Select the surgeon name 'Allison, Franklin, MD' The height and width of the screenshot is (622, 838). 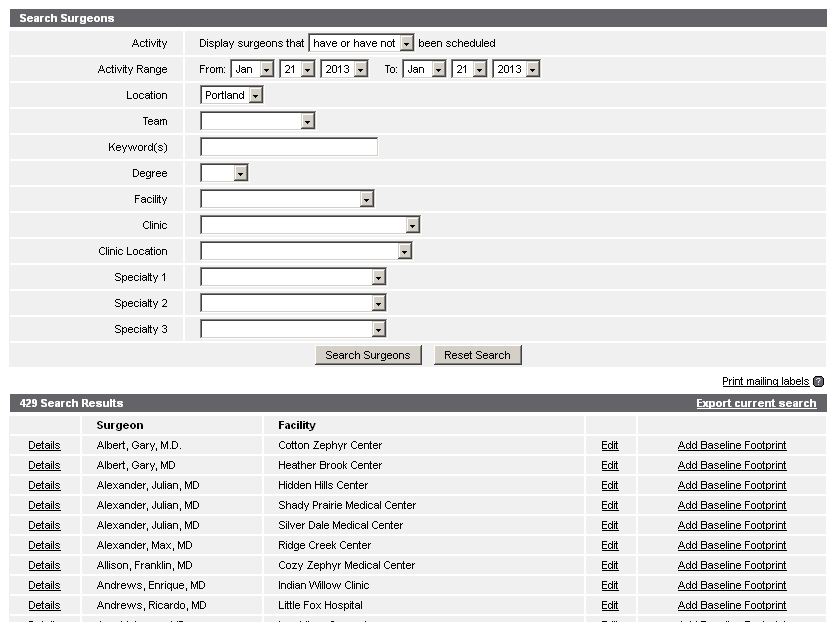pyautogui.click(x=144, y=565)
